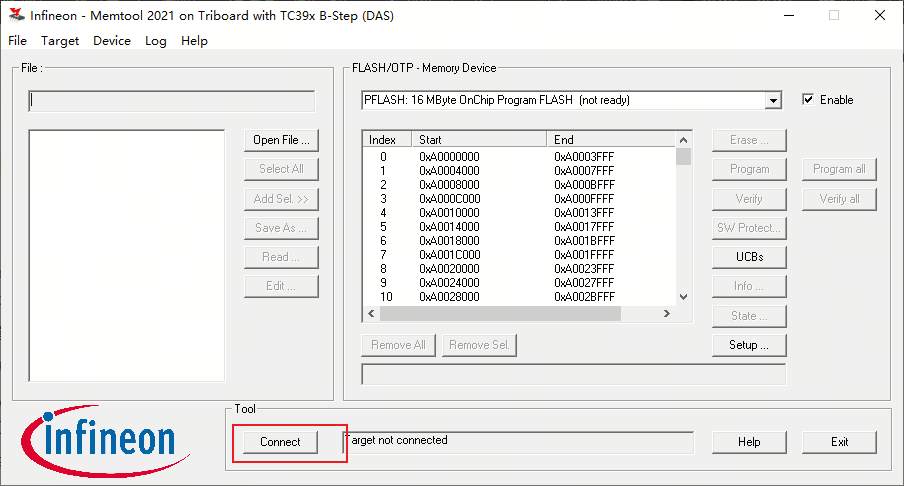Viewport: 904px width, 486px height.
Task: Click the Verify all button
Action: (839, 199)
